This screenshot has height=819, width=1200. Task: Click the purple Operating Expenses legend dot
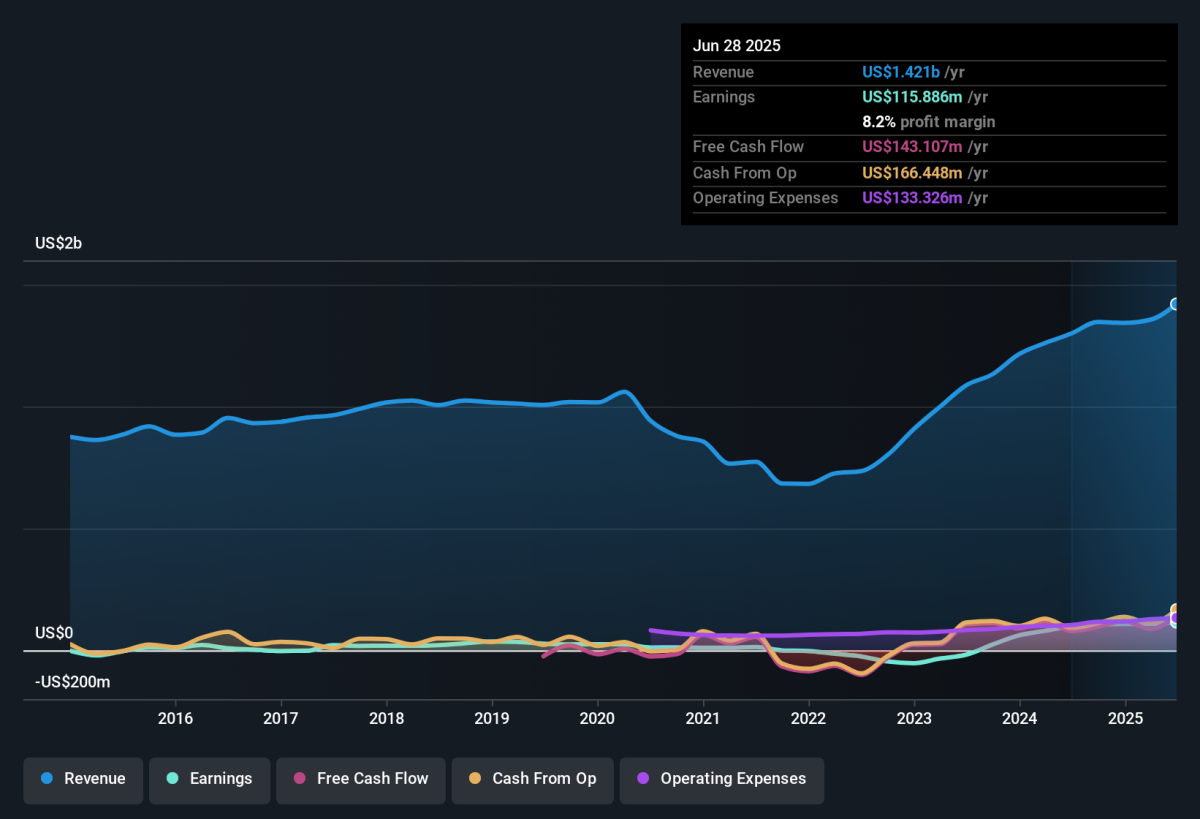click(643, 779)
